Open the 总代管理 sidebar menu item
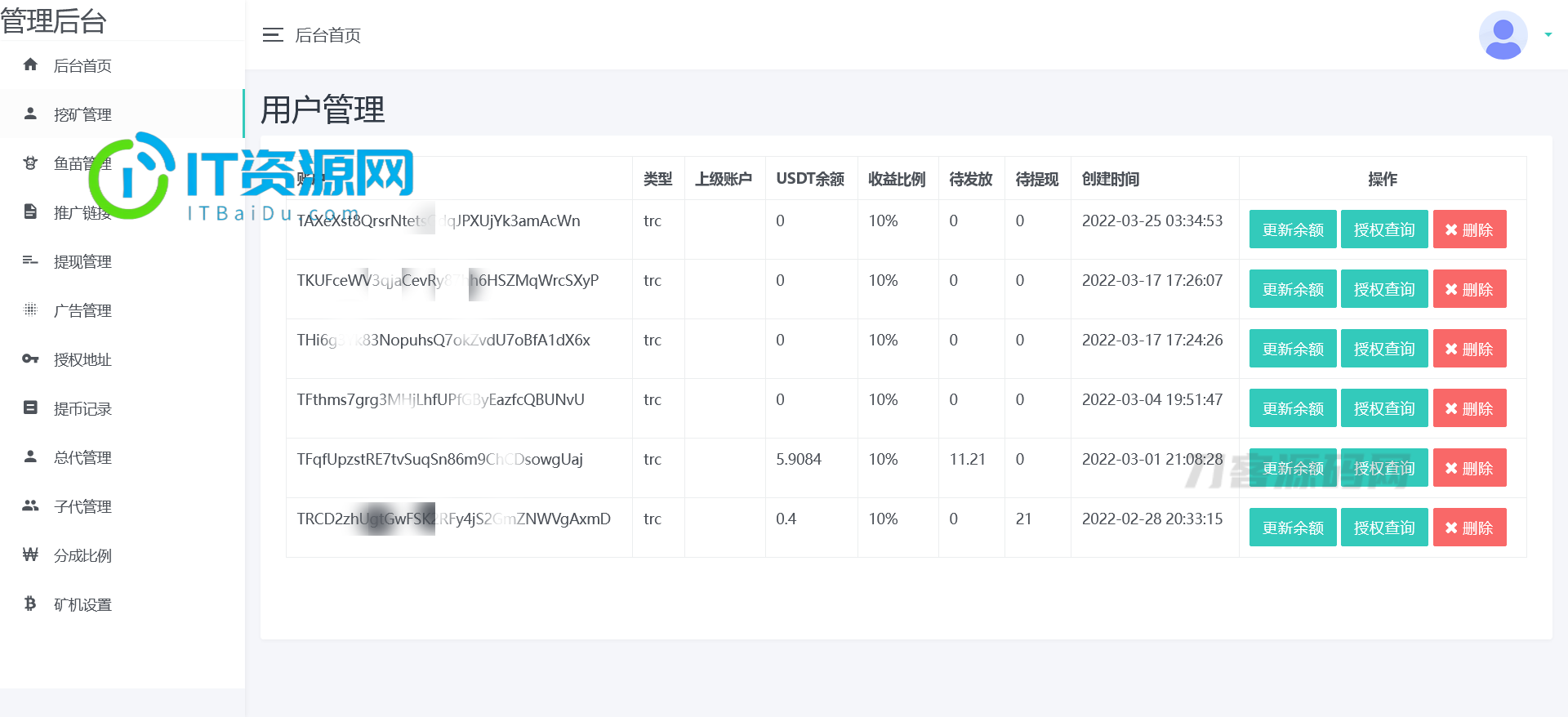The width and height of the screenshot is (1568, 717). [x=122, y=457]
